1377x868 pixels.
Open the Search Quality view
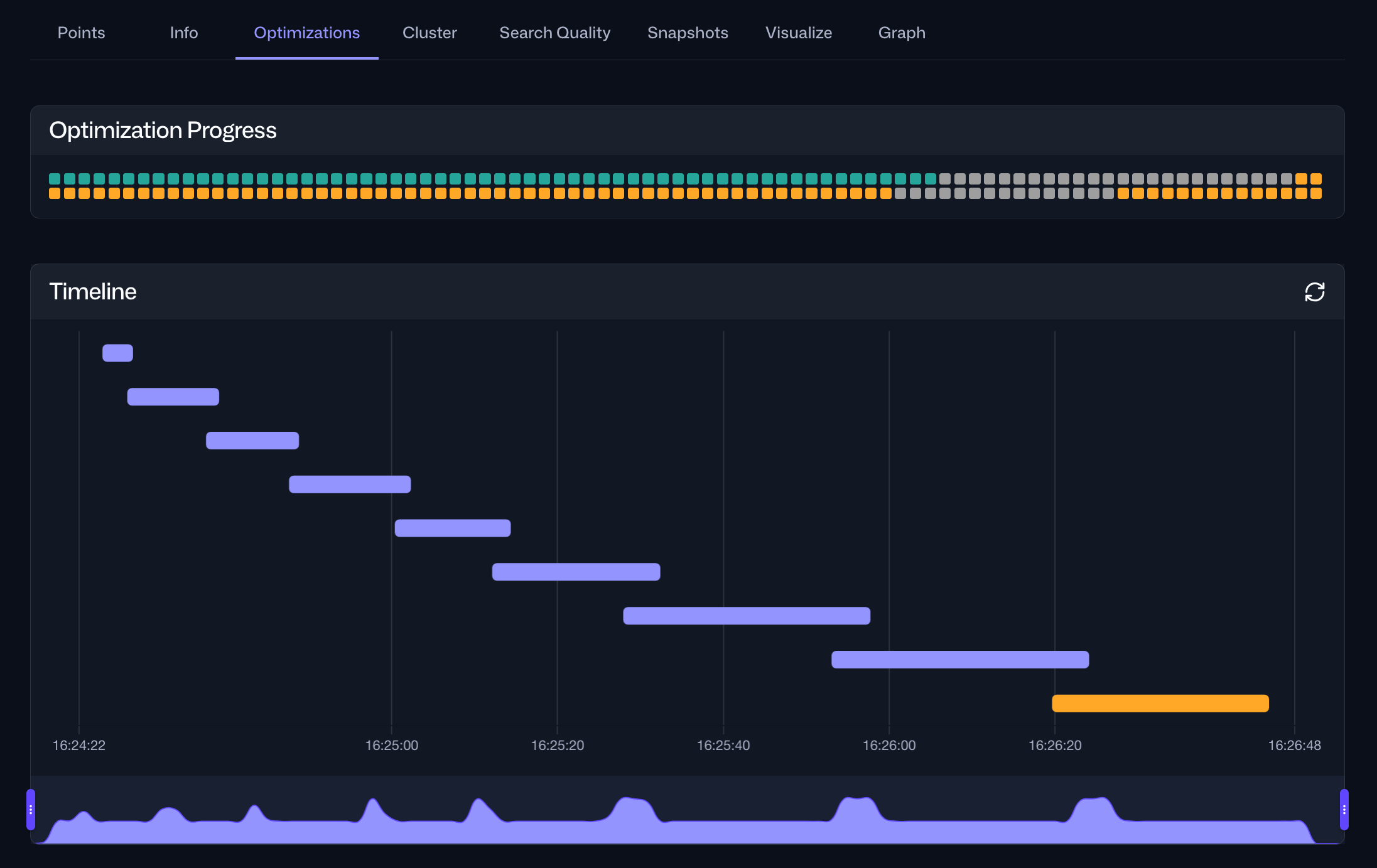554,33
